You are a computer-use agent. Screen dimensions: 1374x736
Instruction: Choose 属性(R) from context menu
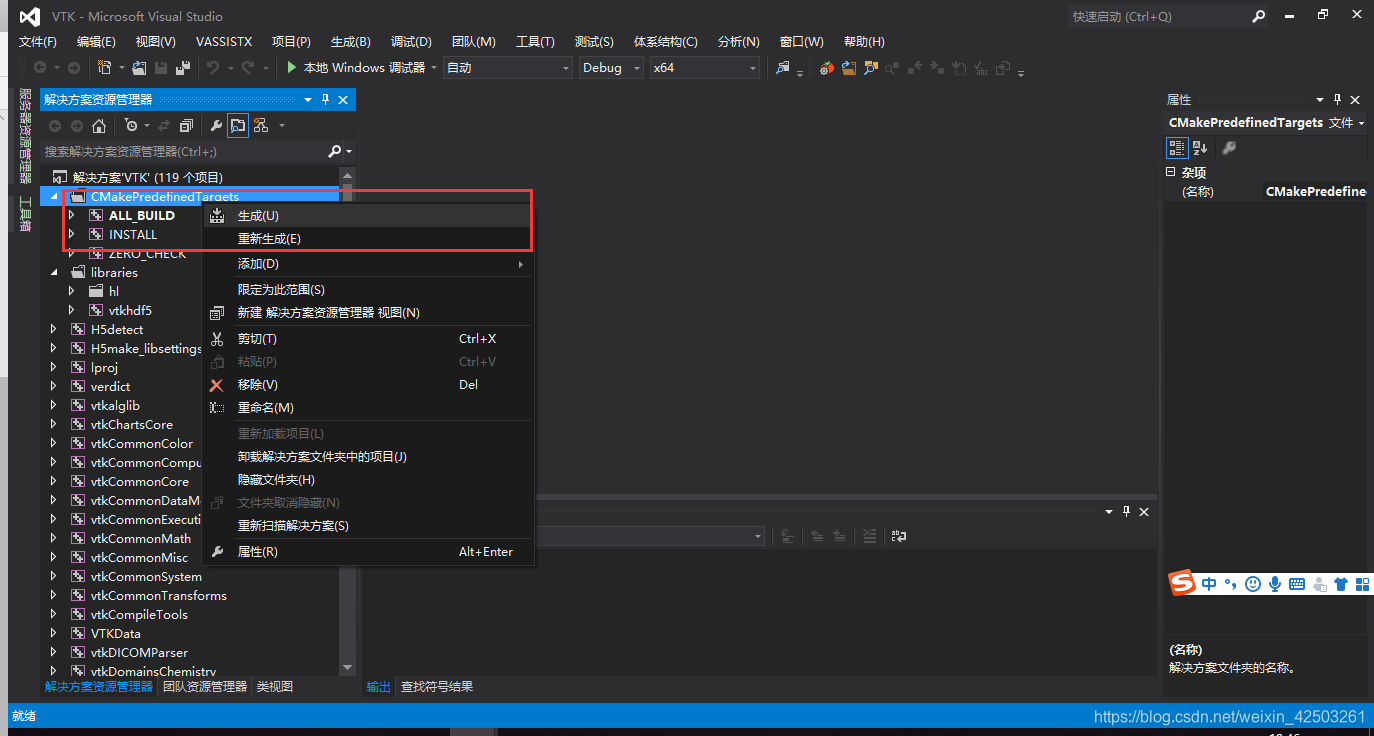click(368, 552)
